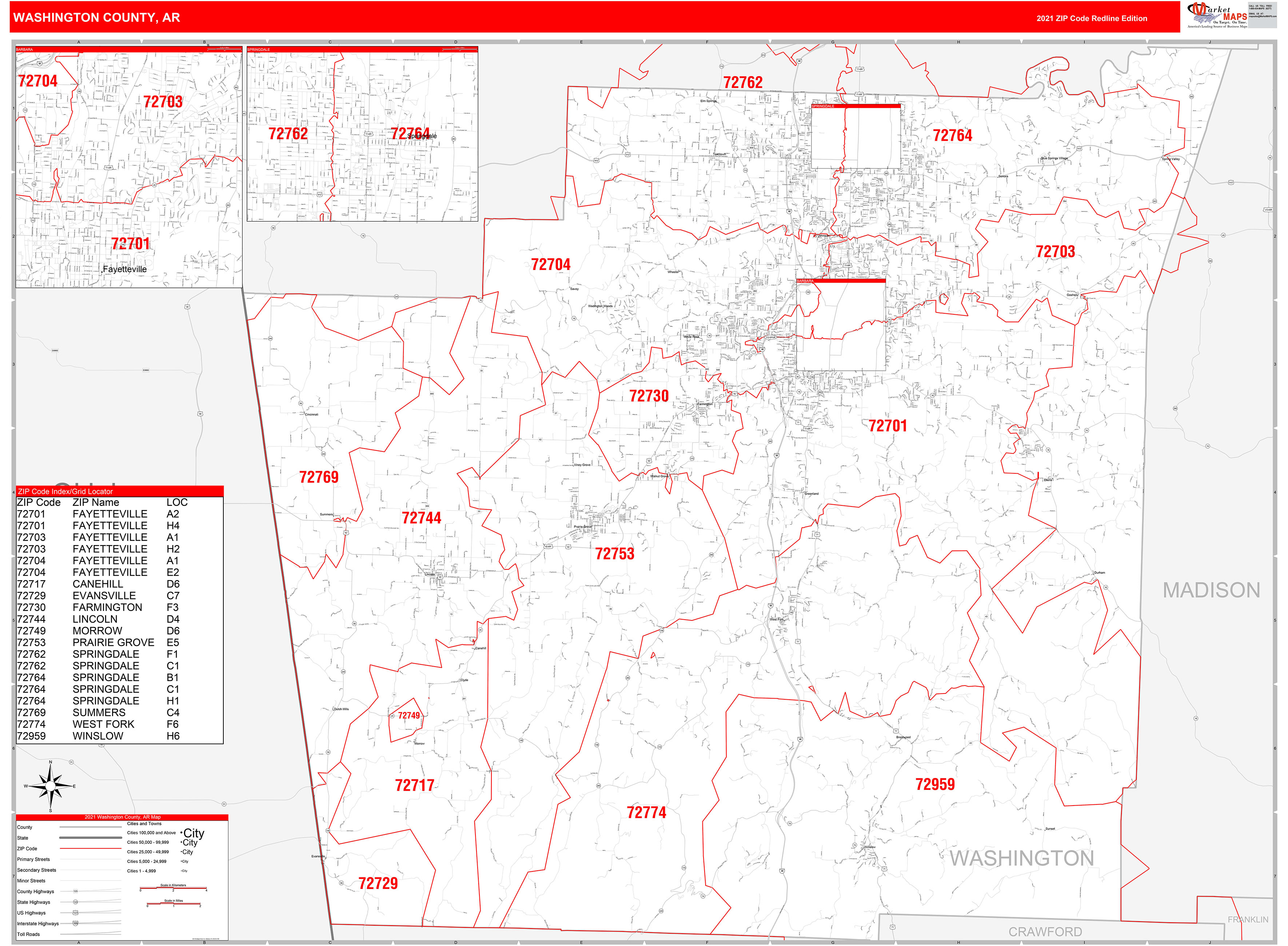
Task: Click the red ZIP Code line sample in legend
Action: [91, 848]
